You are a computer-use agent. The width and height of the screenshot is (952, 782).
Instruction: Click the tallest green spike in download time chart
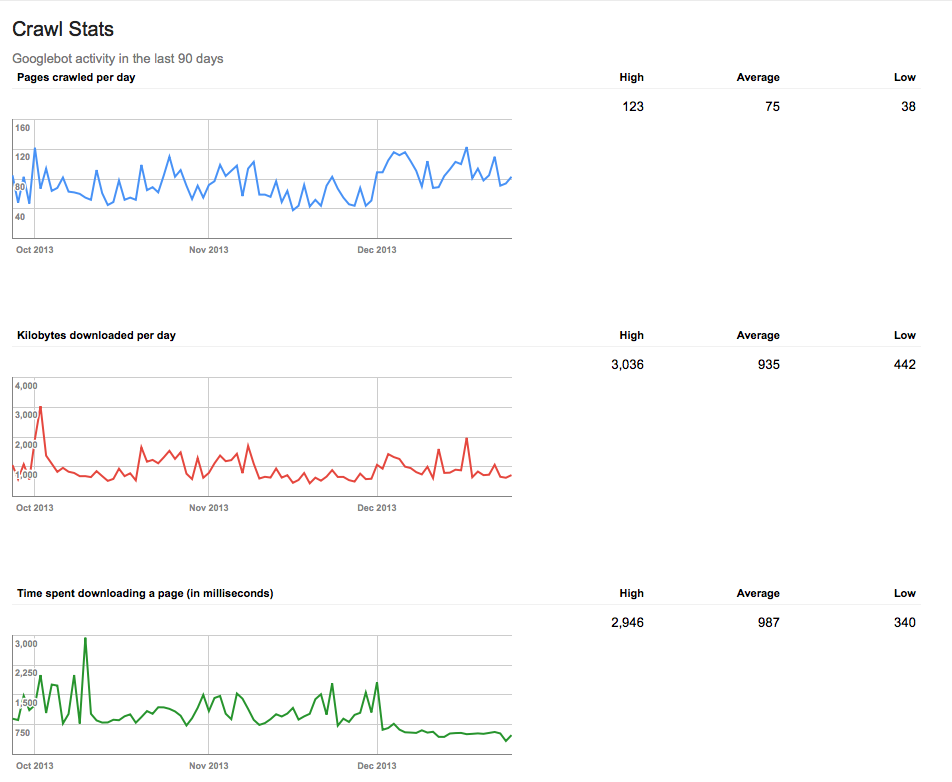coord(85,639)
